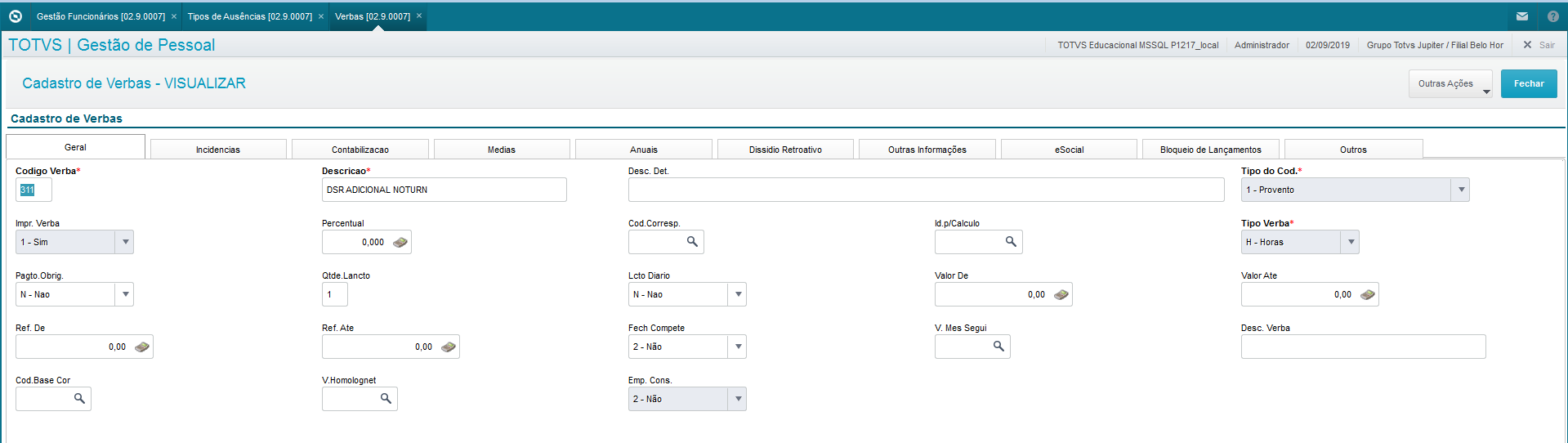Image resolution: width=1568 pixels, height=443 pixels.
Task: Select the Geral tab
Action: (x=75, y=147)
